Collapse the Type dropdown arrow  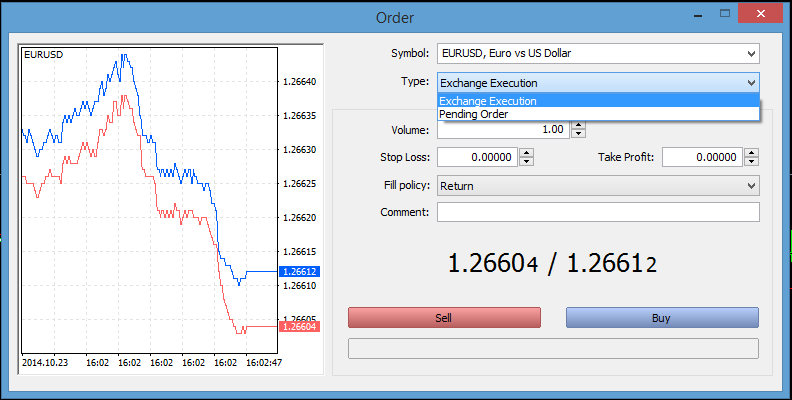pyautogui.click(x=751, y=83)
